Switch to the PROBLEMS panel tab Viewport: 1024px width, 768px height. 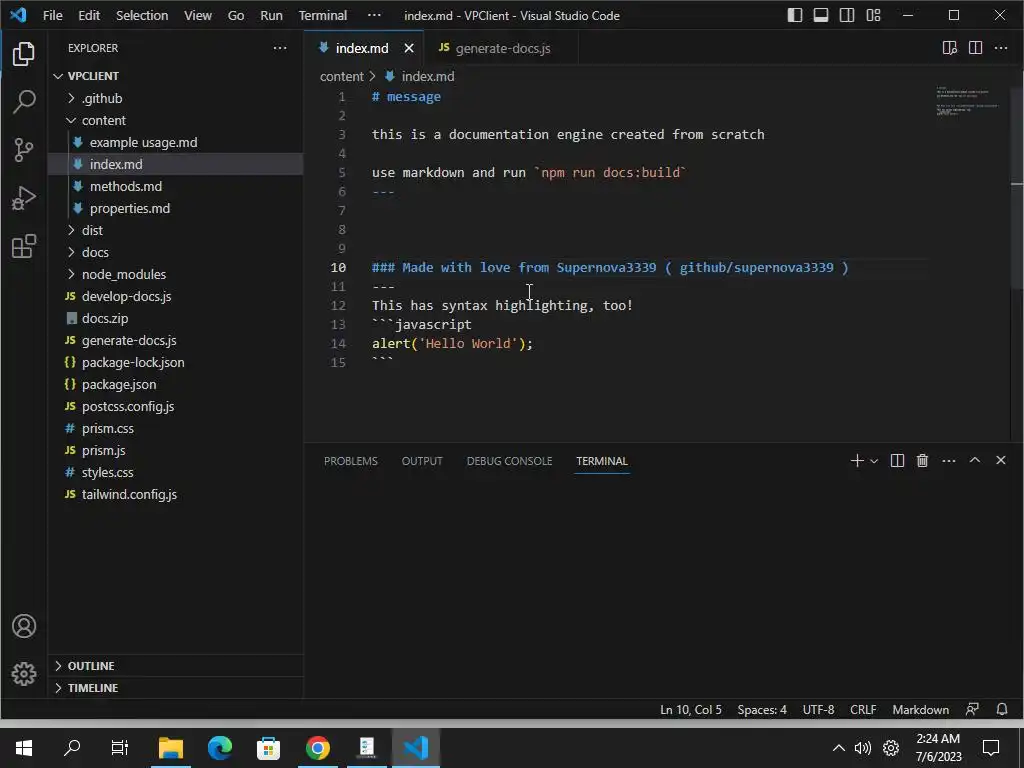(x=351, y=461)
